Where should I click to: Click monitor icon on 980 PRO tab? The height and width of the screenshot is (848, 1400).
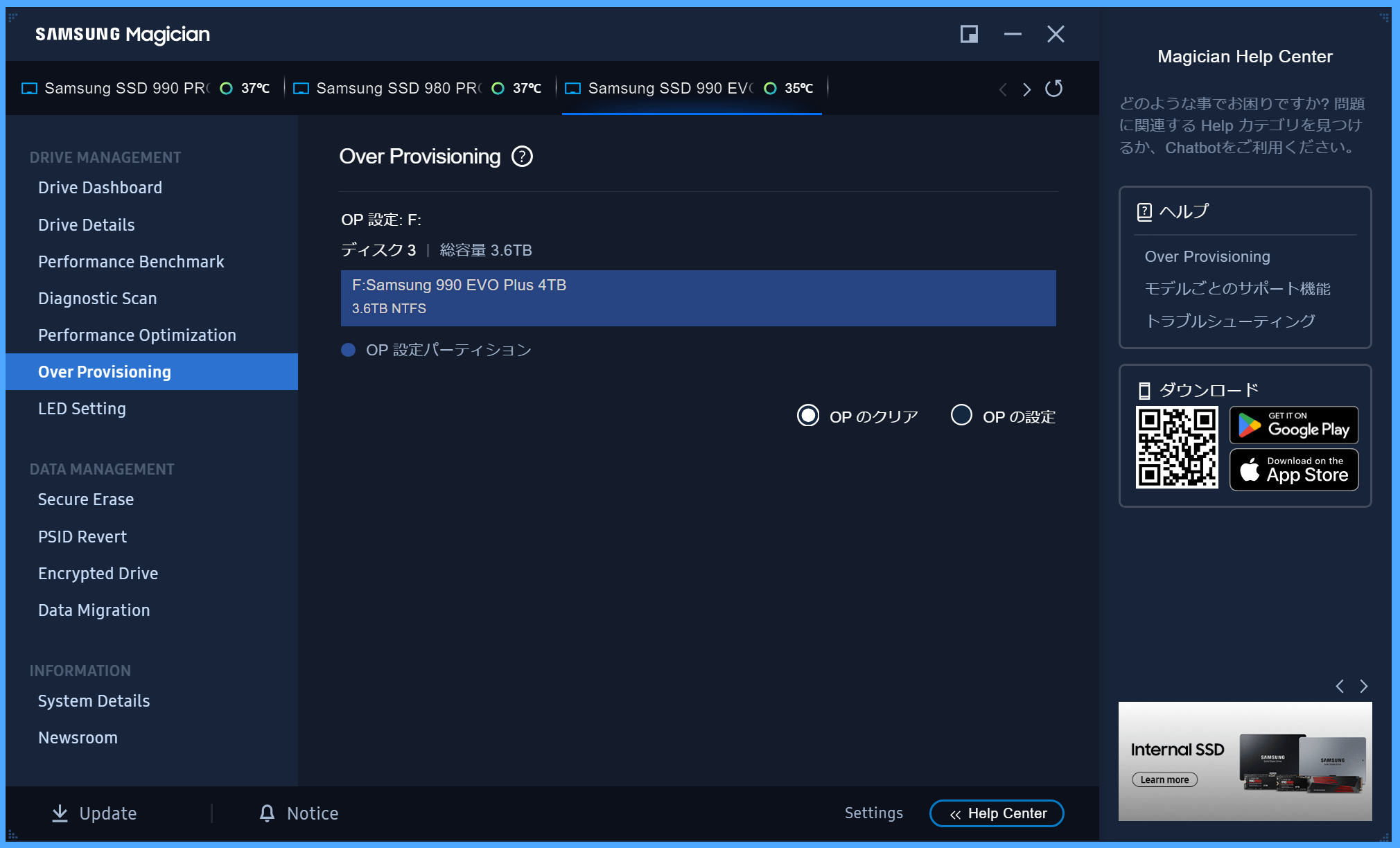[301, 89]
